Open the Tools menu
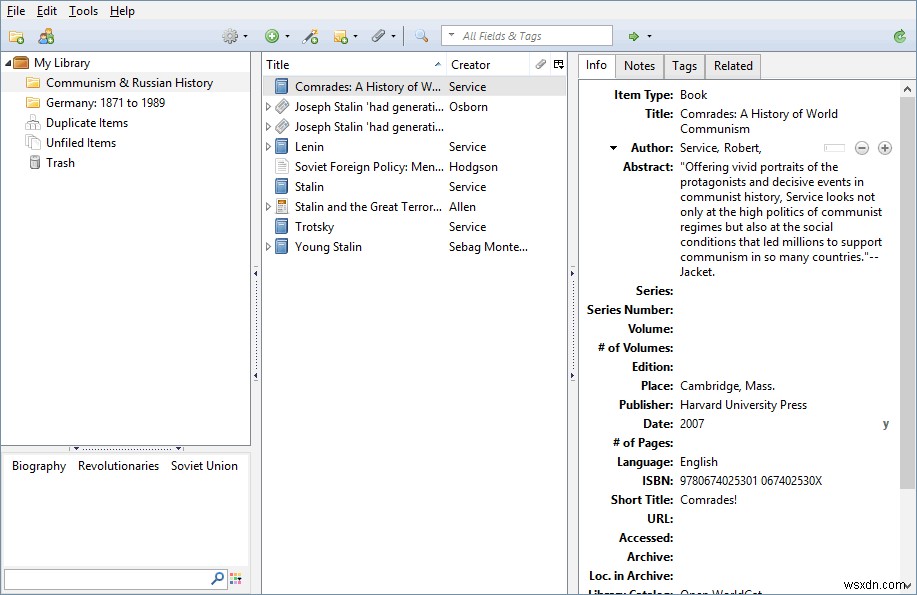Viewport: 917px width, 595px height. pos(82,11)
